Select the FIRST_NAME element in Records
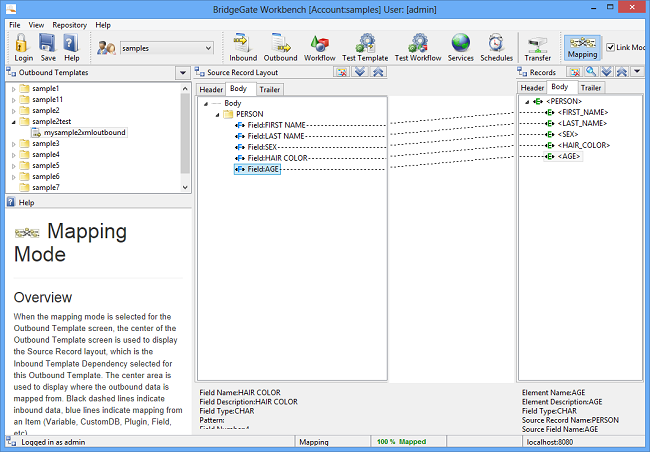The image size is (650, 452). click(x=577, y=112)
